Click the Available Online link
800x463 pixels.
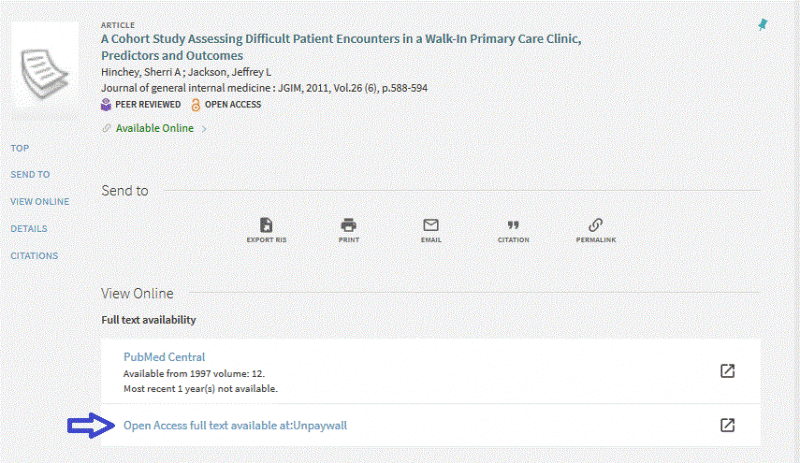(x=155, y=128)
